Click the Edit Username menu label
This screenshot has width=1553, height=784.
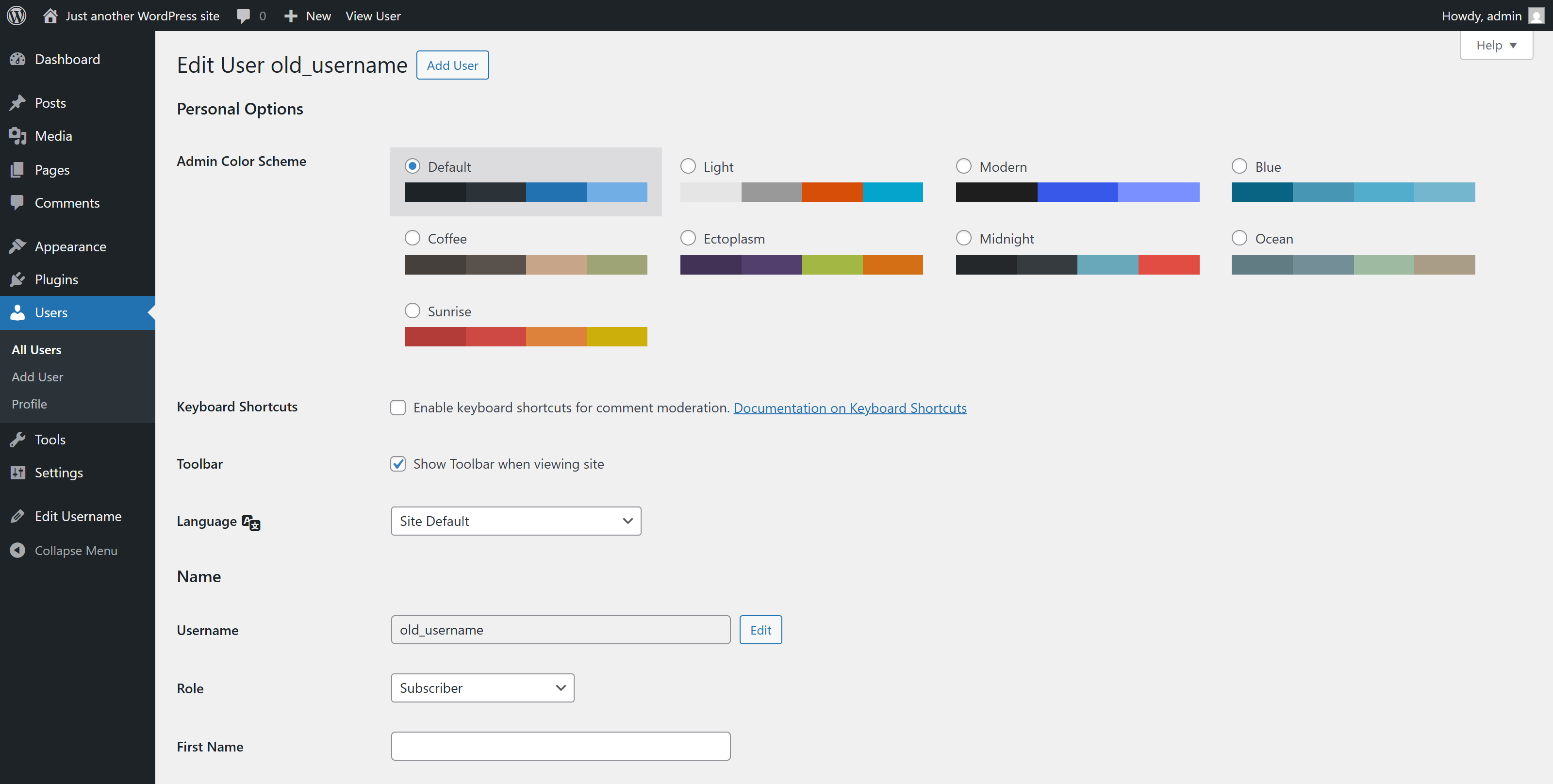(x=78, y=516)
